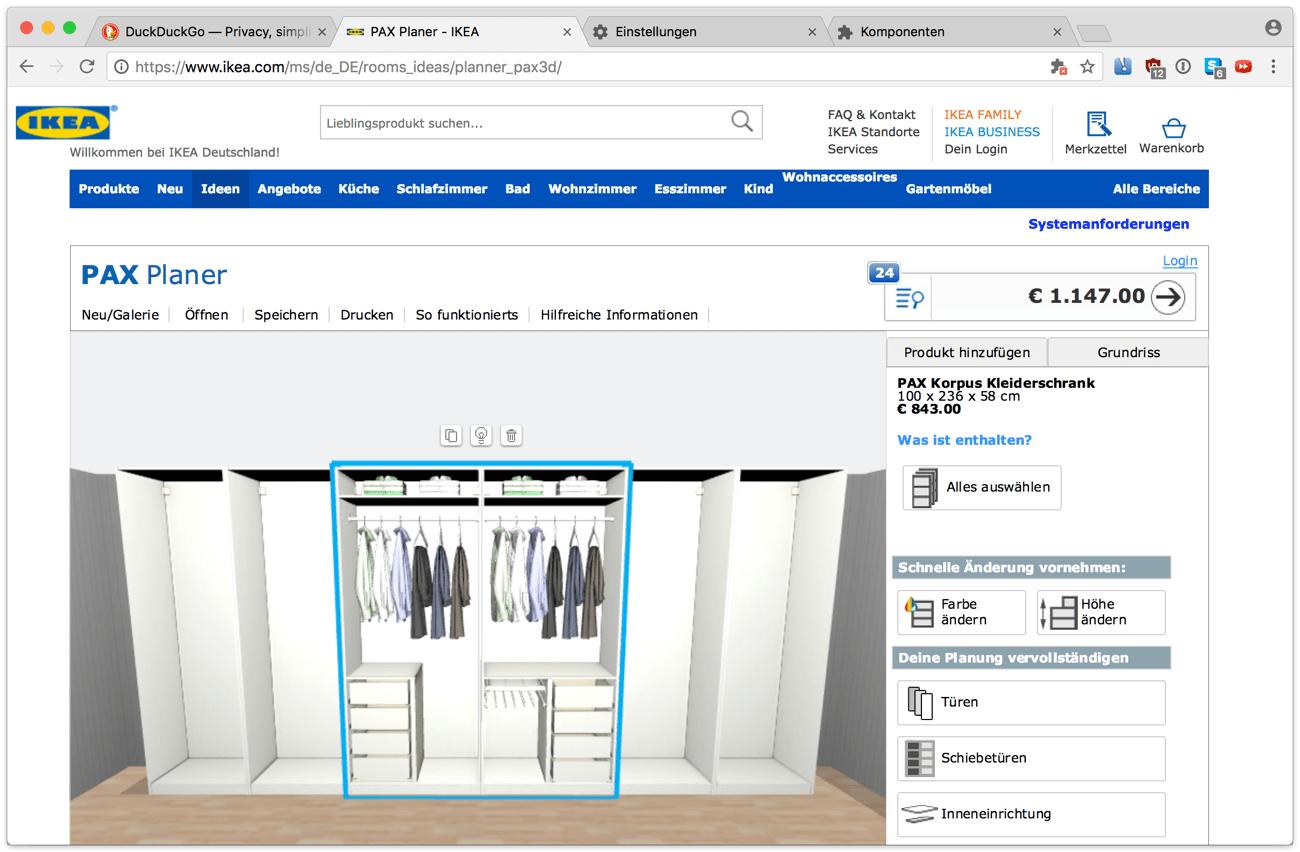The image size is (1300, 852).
Task: Click the search magnifier icon
Action: tap(742, 122)
